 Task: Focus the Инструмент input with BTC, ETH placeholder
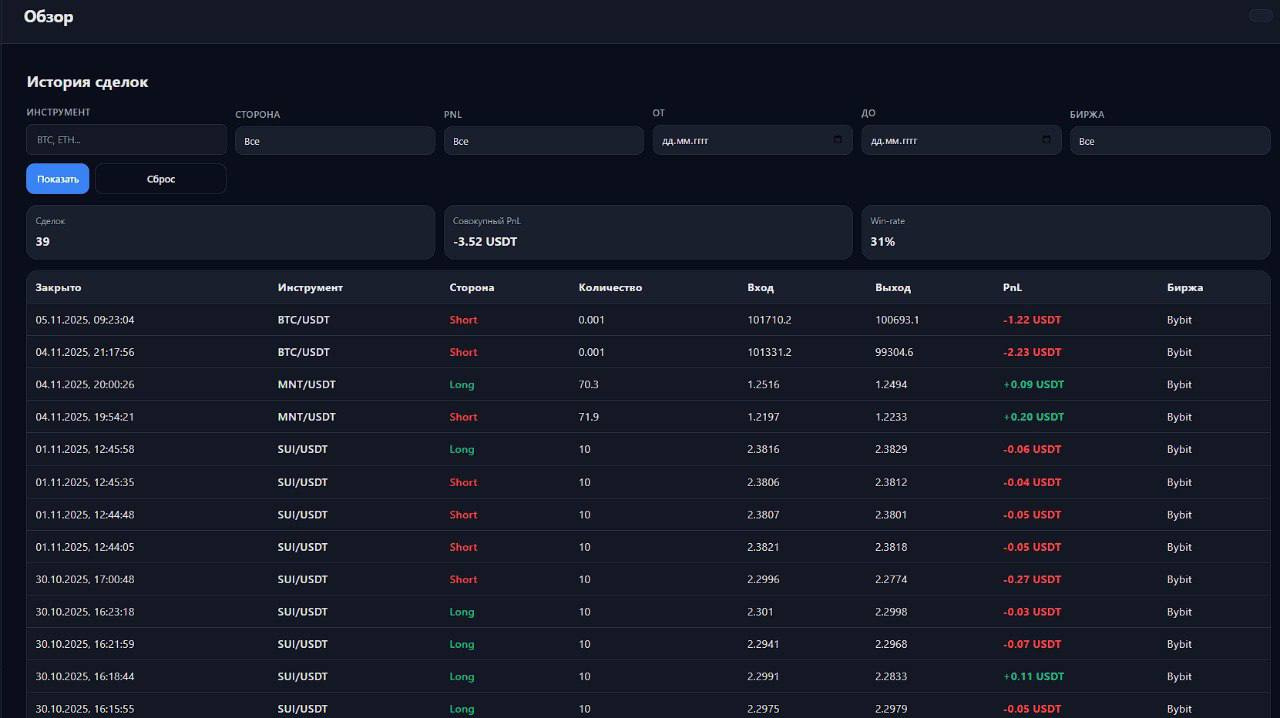click(x=127, y=140)
